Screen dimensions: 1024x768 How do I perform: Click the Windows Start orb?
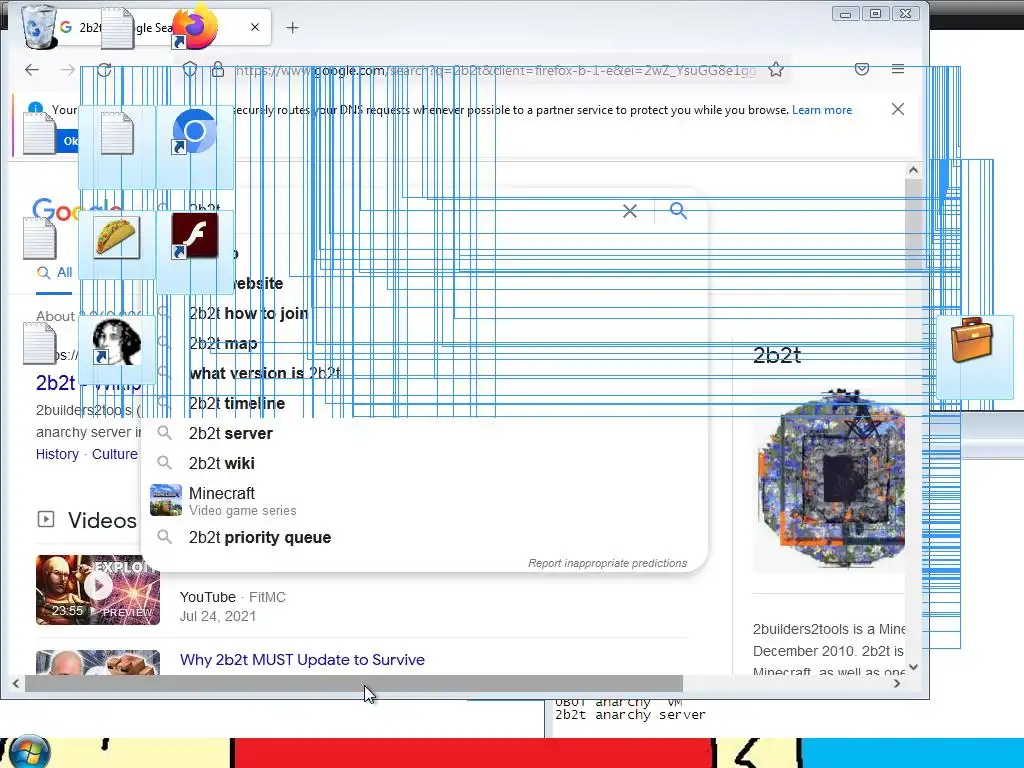click(x=29, y=752)
